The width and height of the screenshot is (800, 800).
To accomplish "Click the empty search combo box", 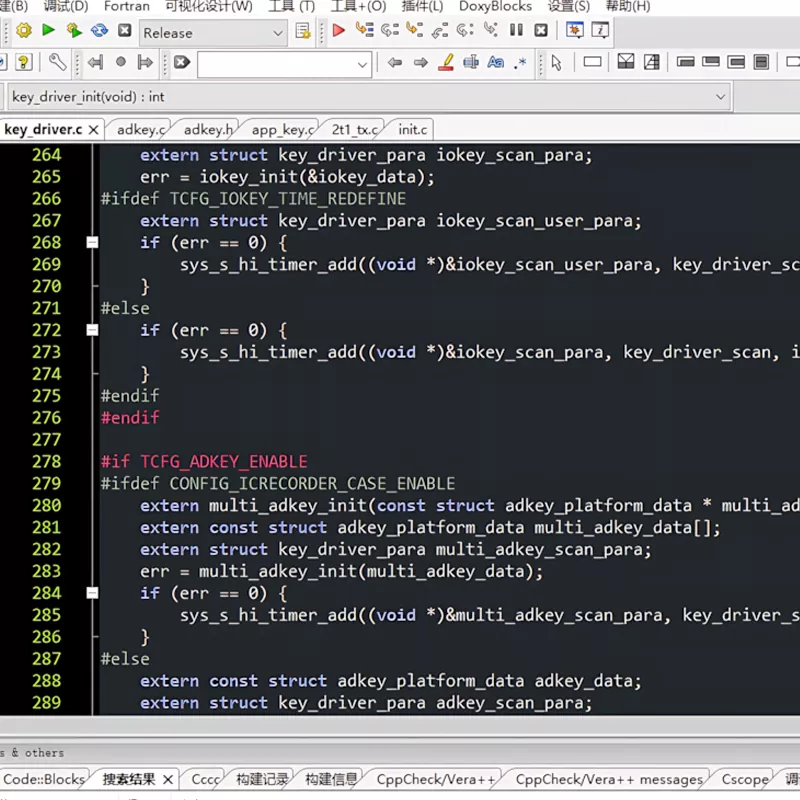I will pyautogui.click(x=278, y=65).
